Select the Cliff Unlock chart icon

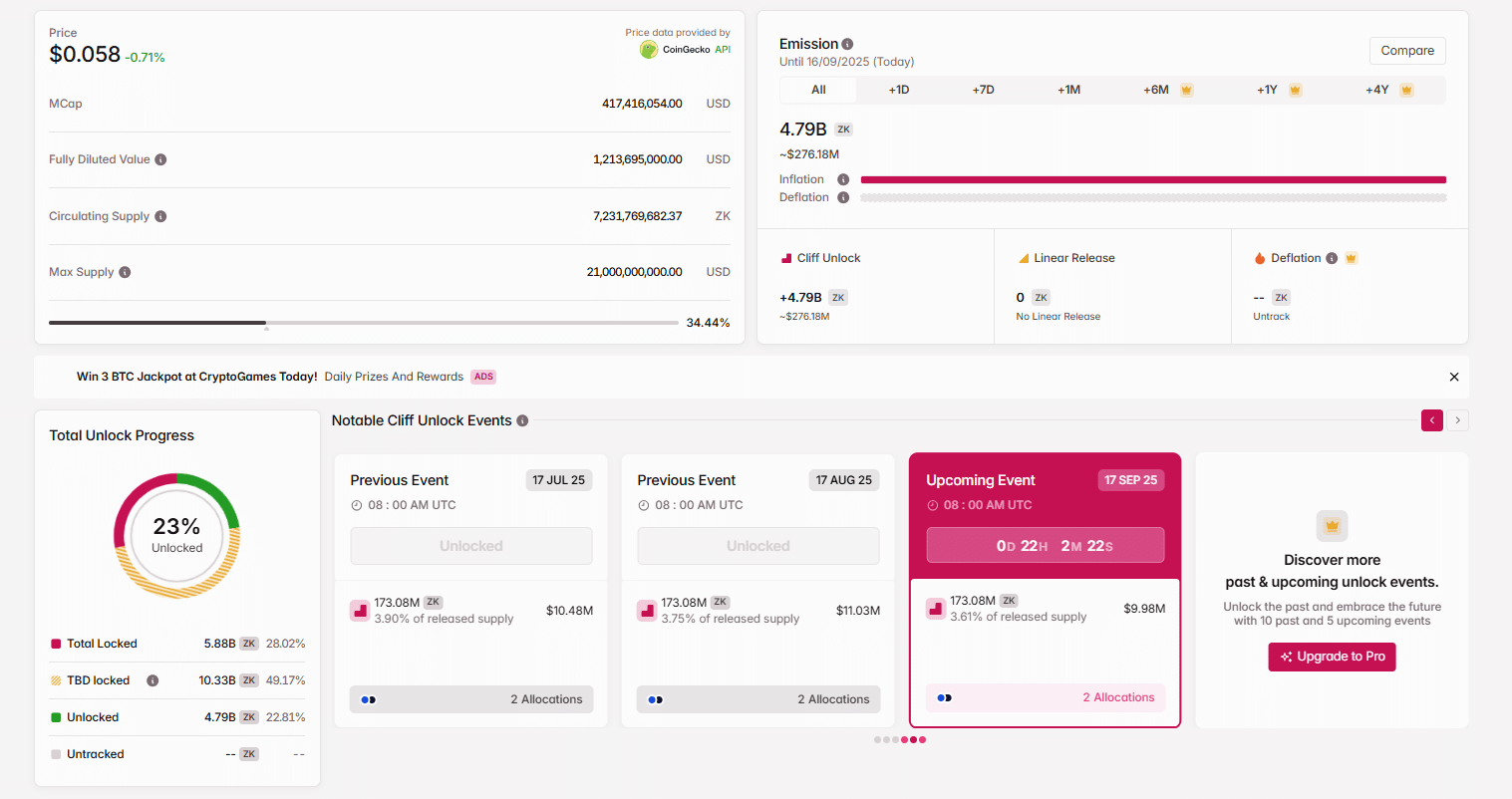[x=786, y=257]
